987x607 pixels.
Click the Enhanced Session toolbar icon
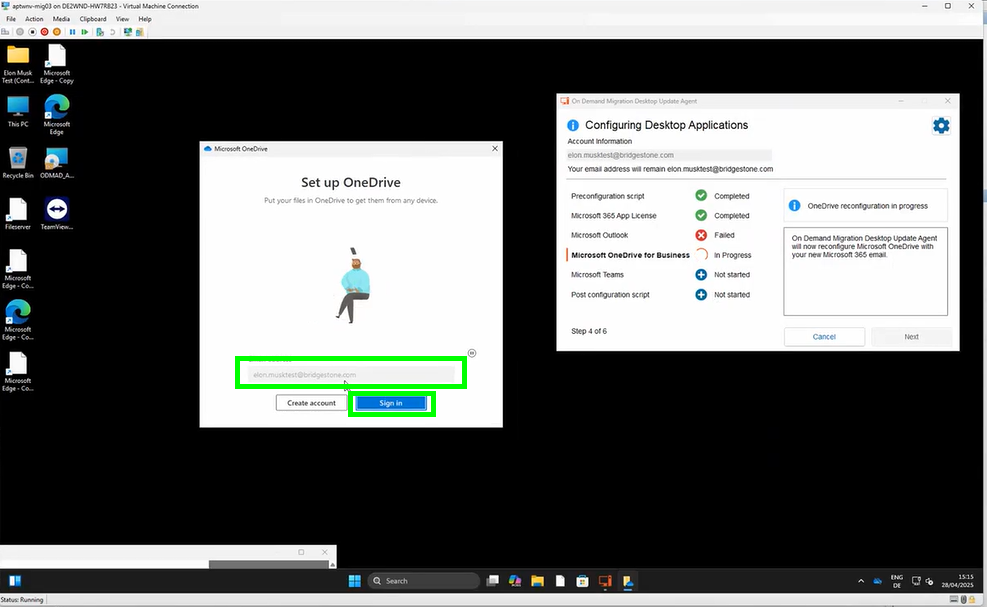pyautogui.click(x=128, y=31)
